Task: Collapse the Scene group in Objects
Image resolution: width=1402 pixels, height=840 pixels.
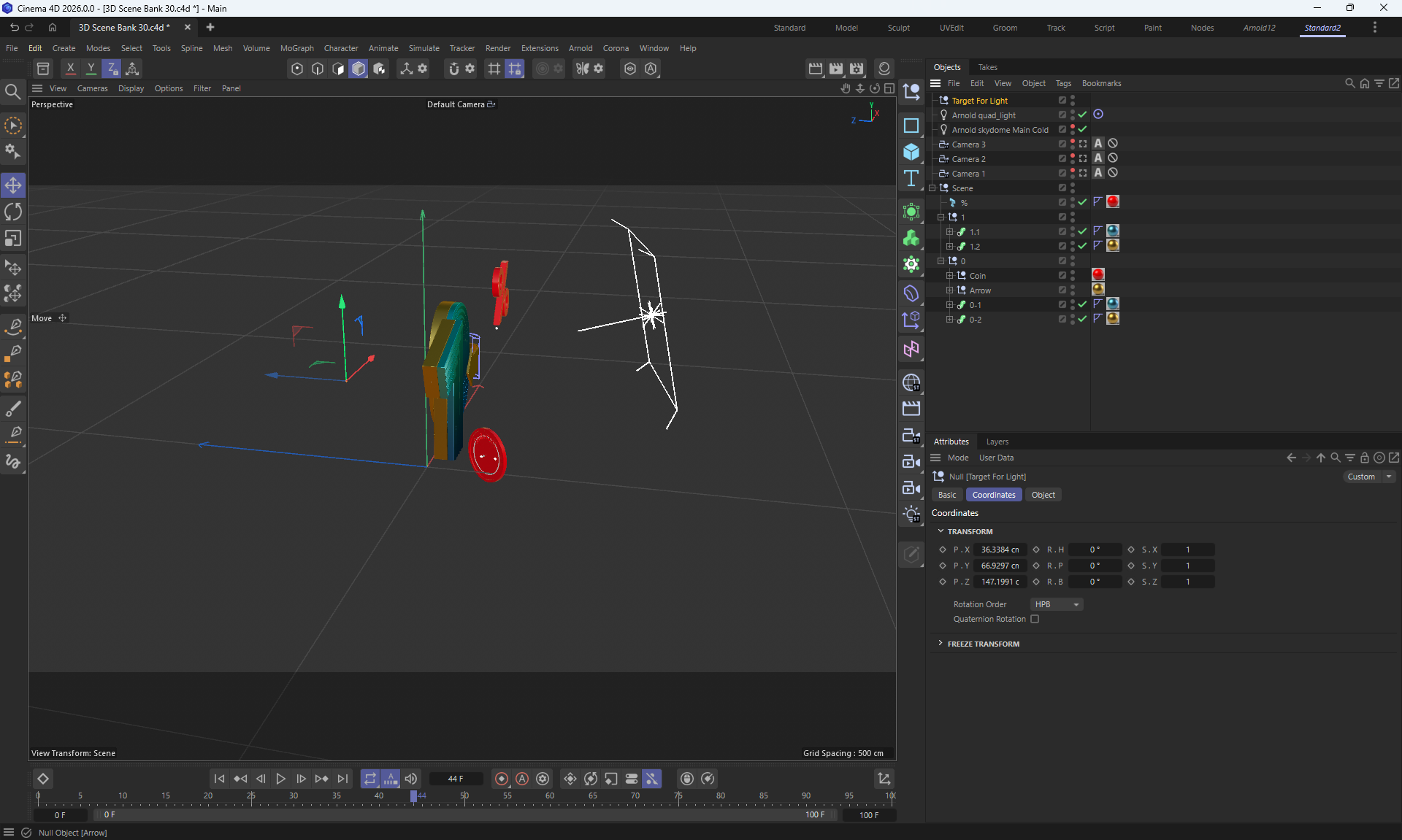Action: click(932, 188)
